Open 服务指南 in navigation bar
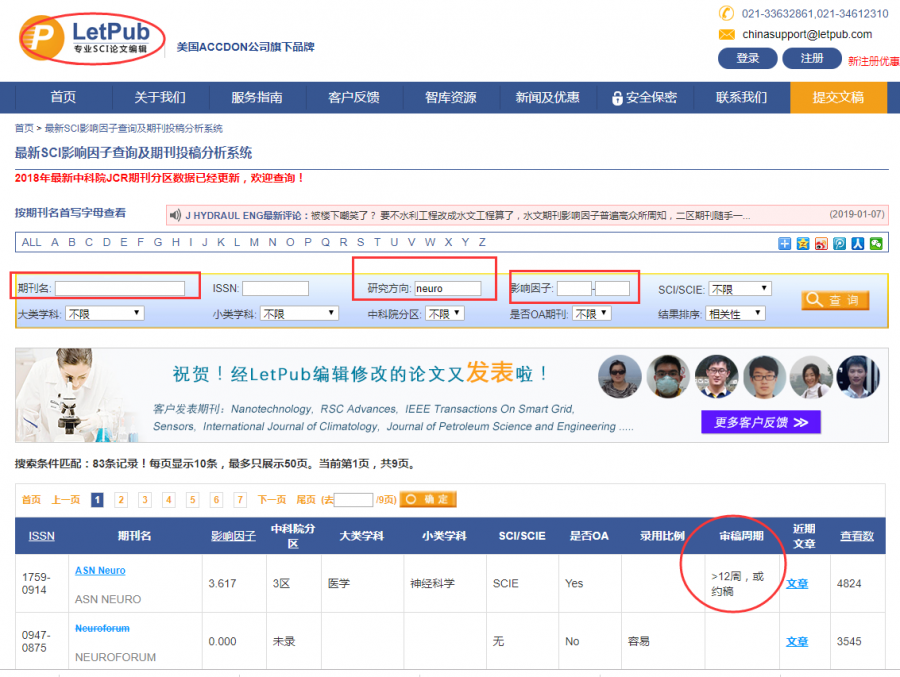900x677 pixels. pyautogui.click(x=257, y=97)
